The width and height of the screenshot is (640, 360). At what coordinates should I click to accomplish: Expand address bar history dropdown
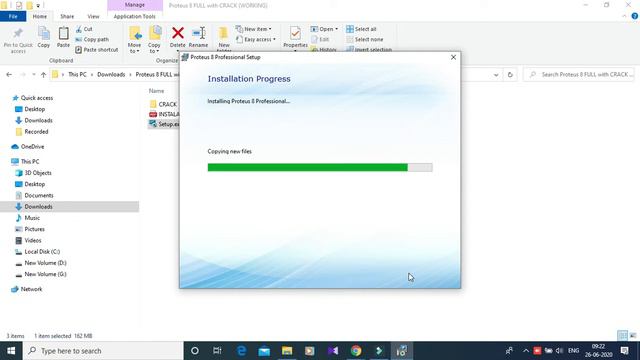click(x=496, y=75)
